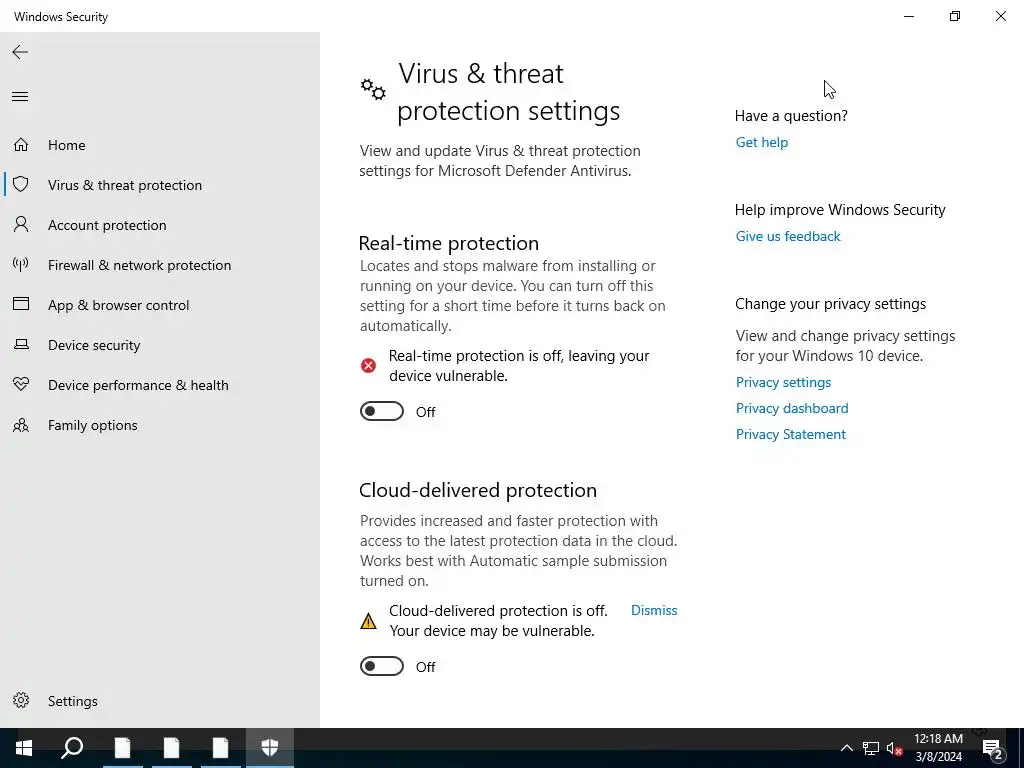Image resolution: width=1024 pixels, height=768 pixels.
Task: Open taskbar search magnifier
Action: pyautogui.click(x=72, y=748)
